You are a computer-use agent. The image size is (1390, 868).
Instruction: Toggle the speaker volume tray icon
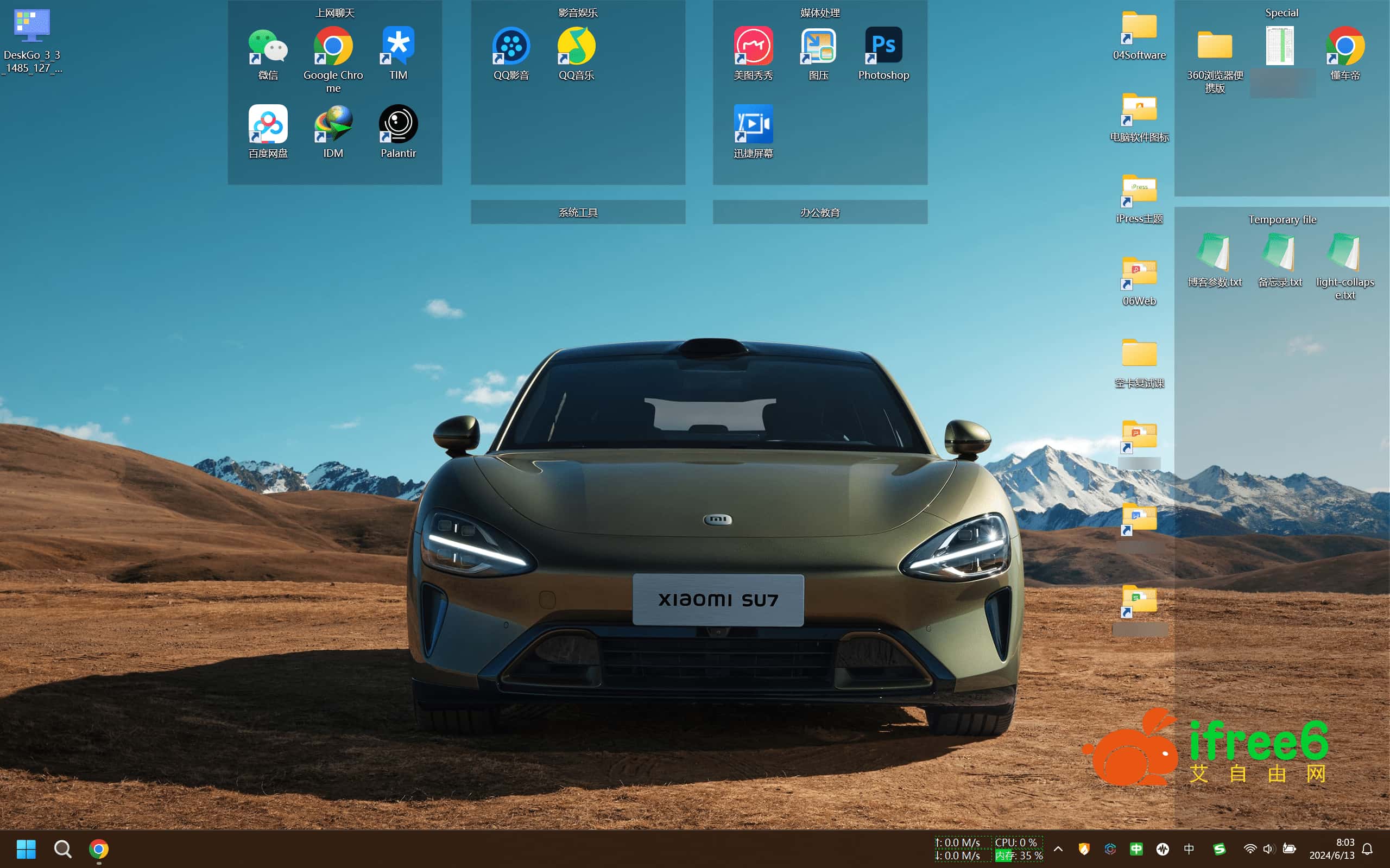1268,848
